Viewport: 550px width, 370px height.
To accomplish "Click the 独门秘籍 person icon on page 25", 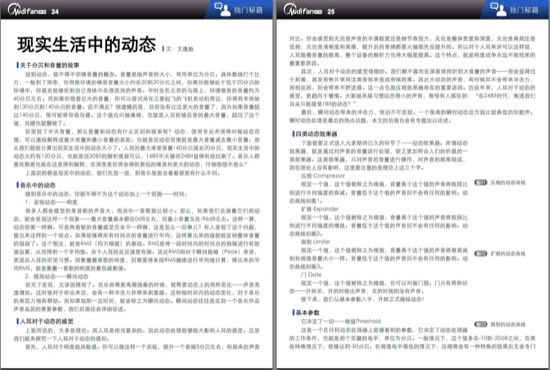I will click(498, 9).
